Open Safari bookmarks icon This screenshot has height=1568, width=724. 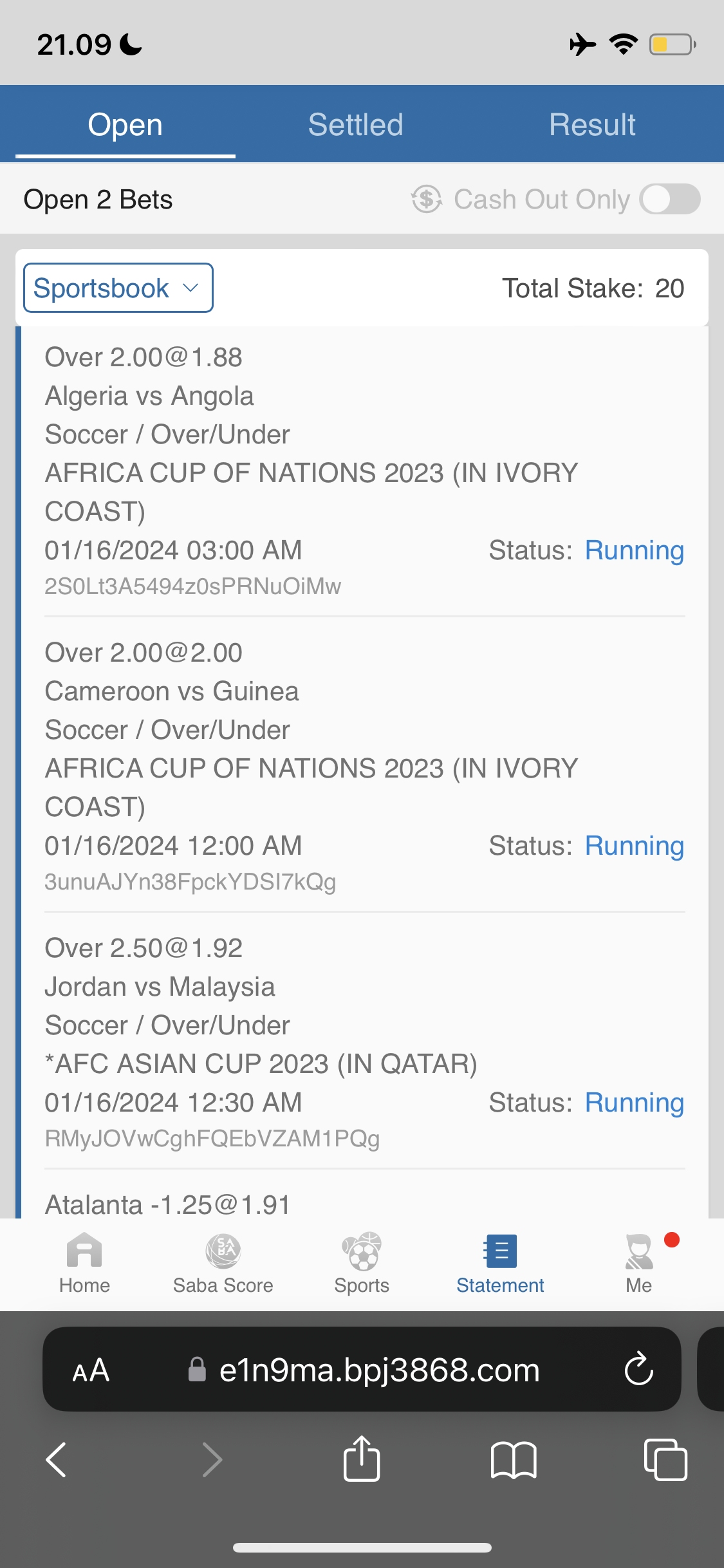[513, 1459]
